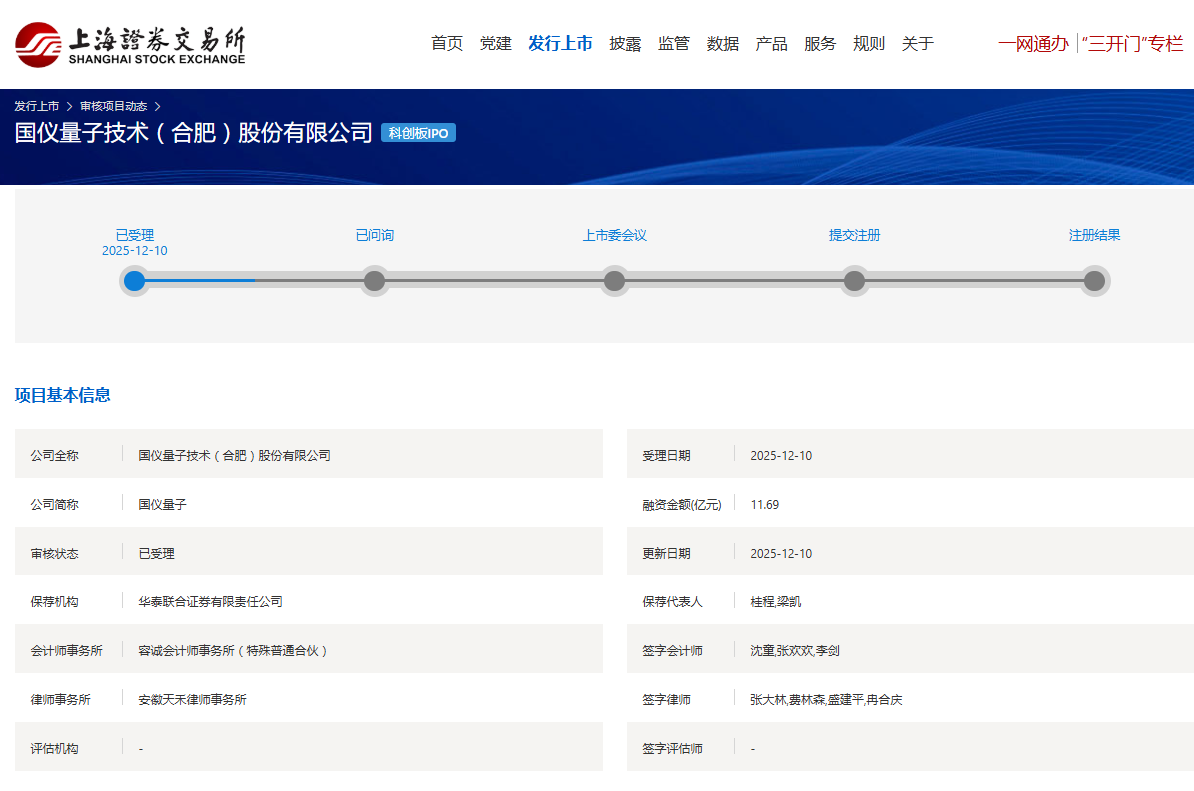Open the 首页 menu item
Viewport: 1194px width, 791px height.
coord(447,43)
